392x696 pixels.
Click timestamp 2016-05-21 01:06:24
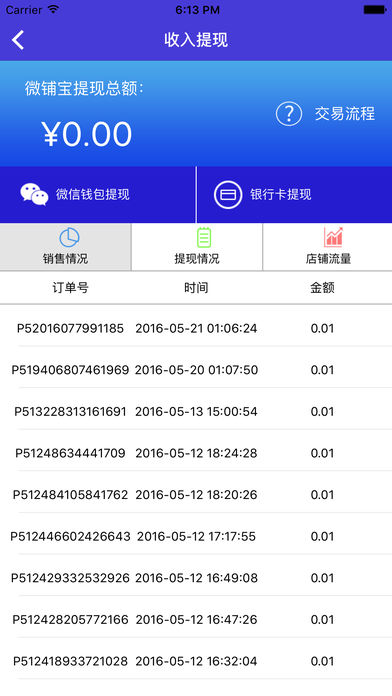196,328
